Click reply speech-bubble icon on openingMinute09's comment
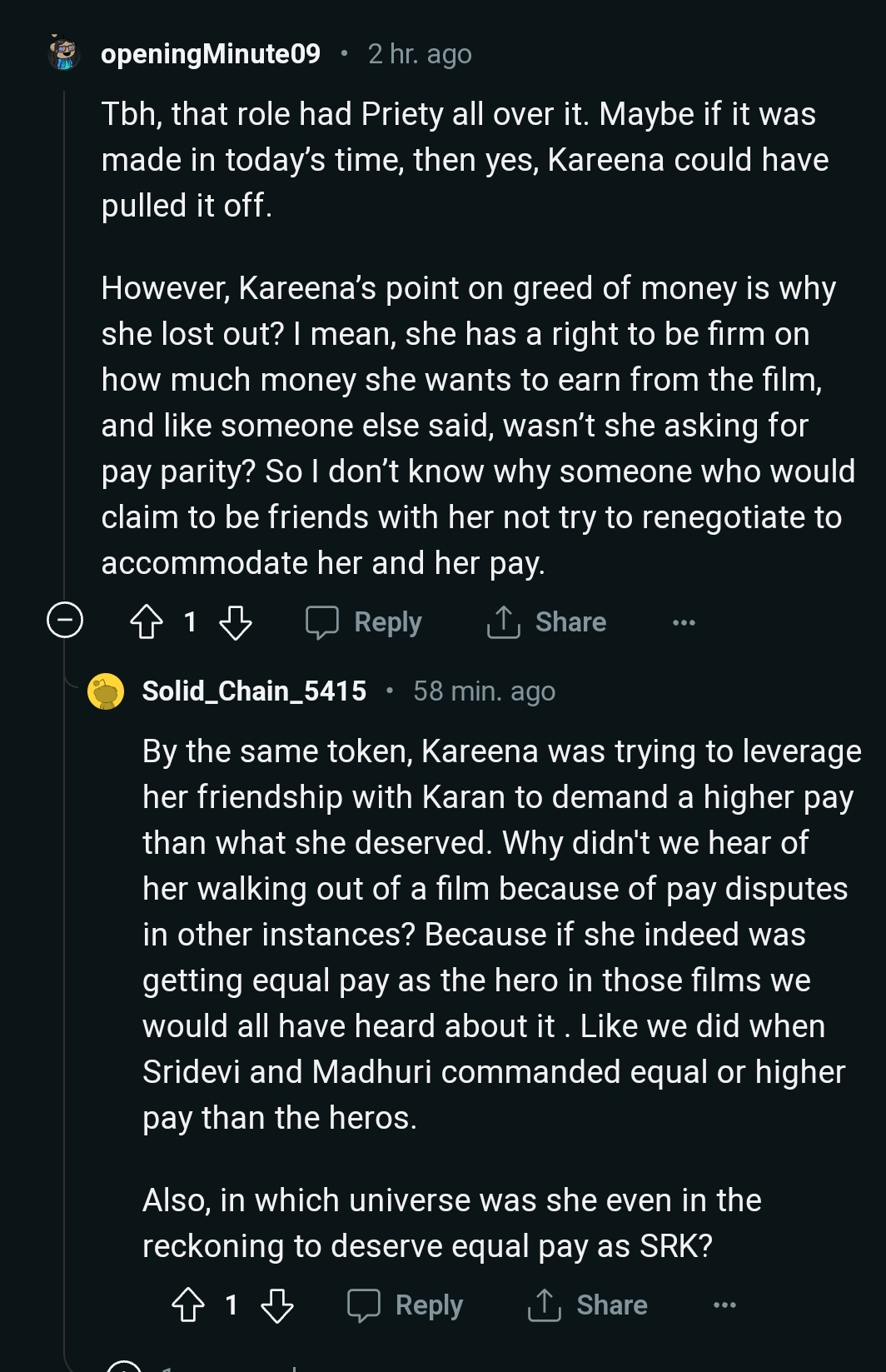This screenshot has width=886, height=1372. pyautogui.click(x=321, y=622)
